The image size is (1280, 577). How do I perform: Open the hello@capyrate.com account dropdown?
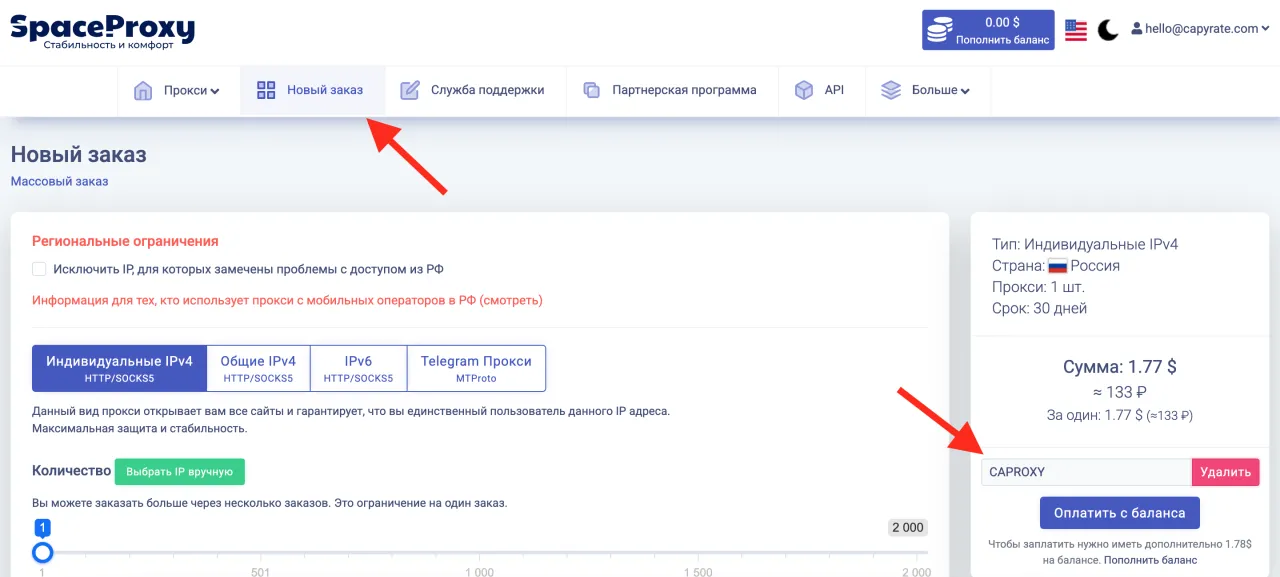1200,29
